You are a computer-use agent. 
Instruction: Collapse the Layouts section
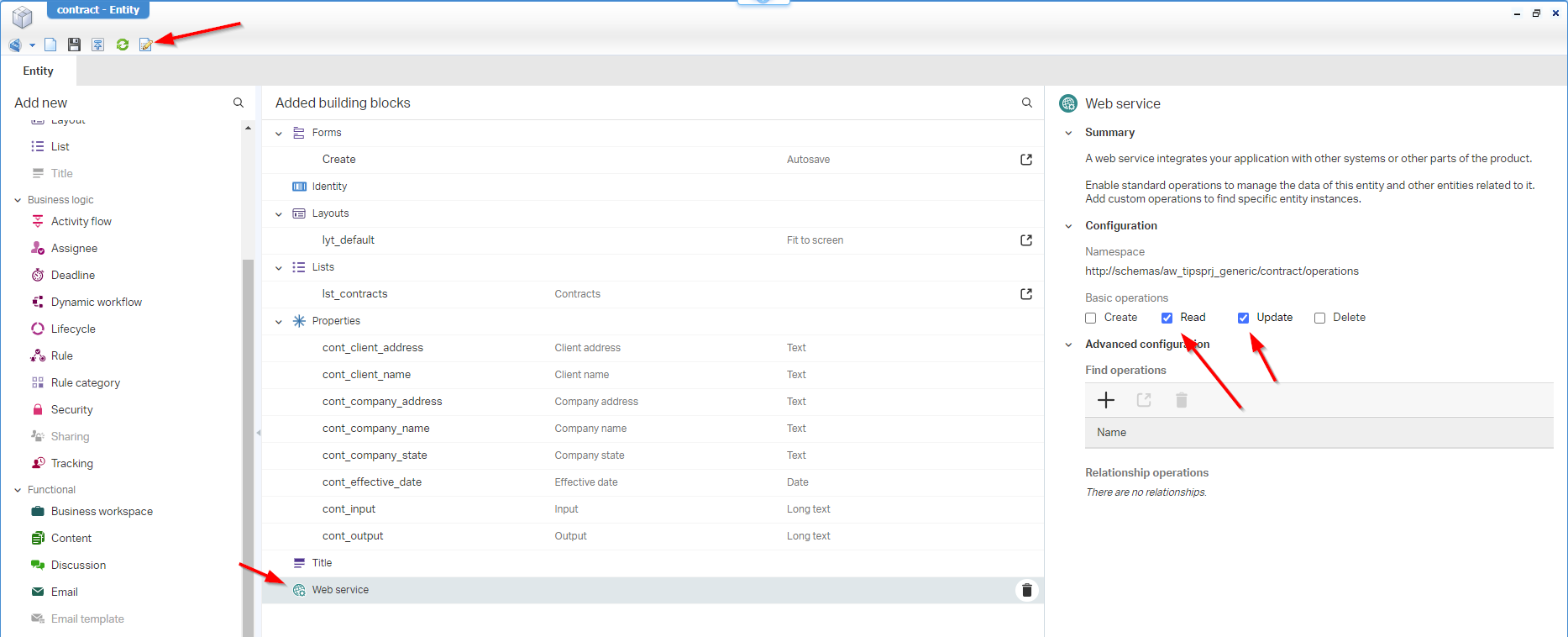(x=279, y=213)
